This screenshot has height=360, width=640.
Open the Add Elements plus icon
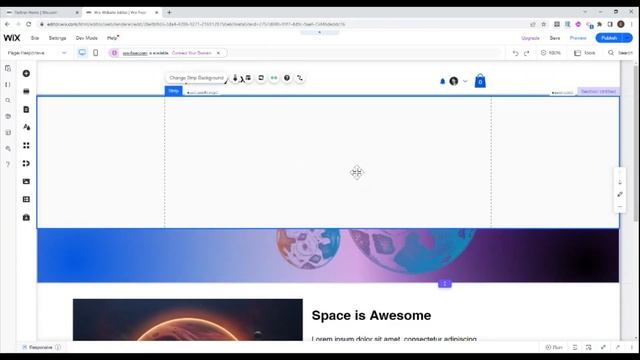click(x=26, y=73)
